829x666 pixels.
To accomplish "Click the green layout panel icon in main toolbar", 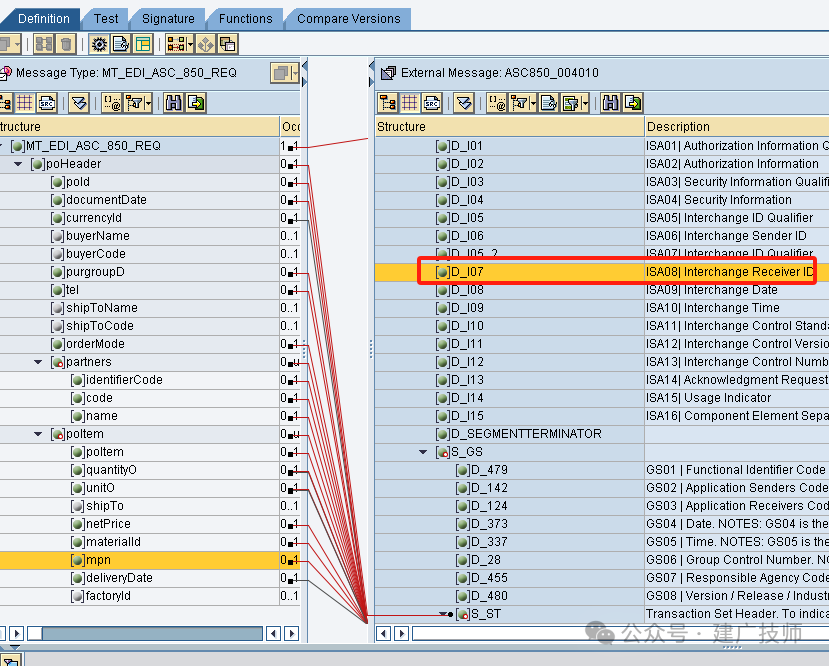I will (143, 44).
